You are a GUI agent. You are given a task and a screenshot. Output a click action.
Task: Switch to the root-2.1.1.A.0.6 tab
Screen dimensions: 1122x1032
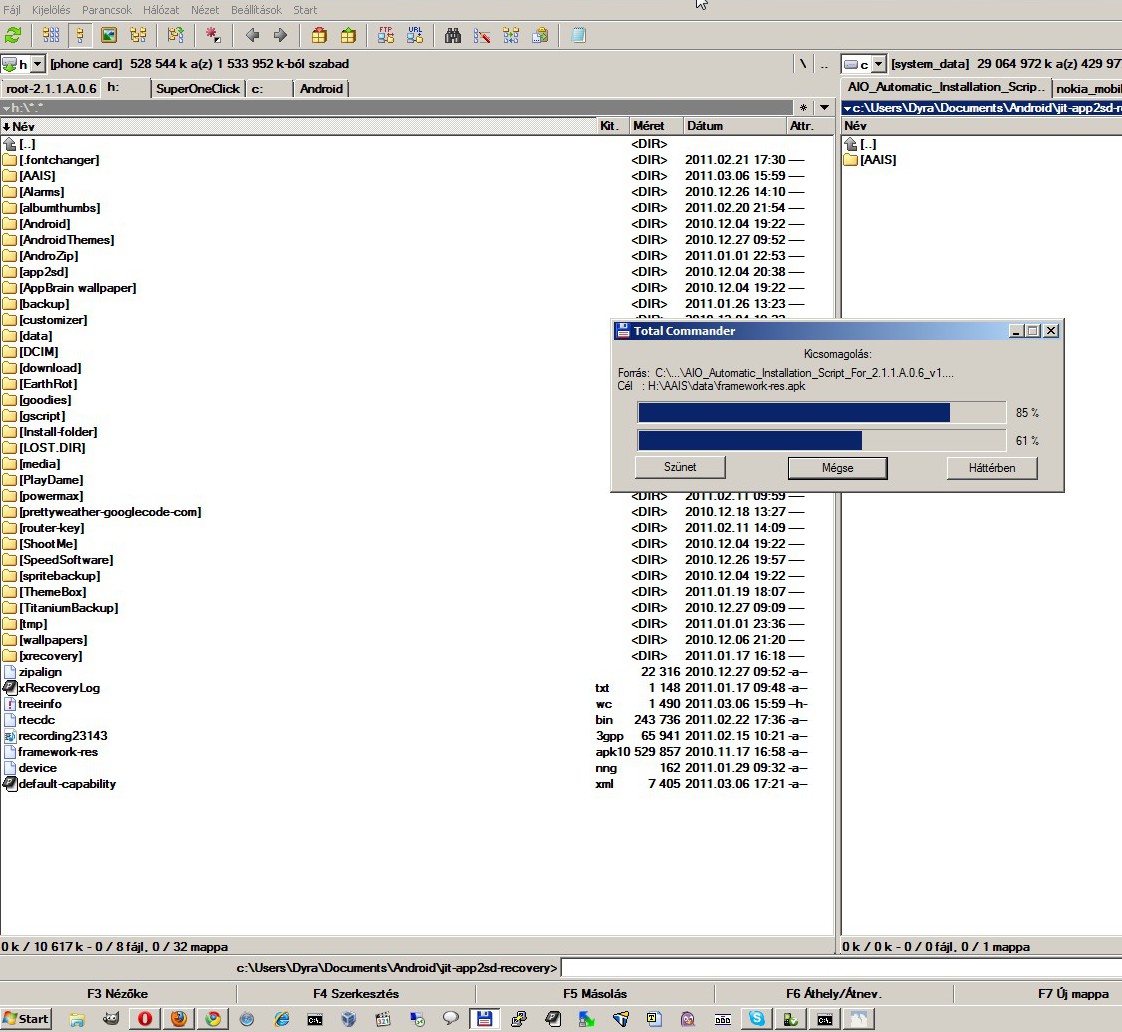[52, 89]
